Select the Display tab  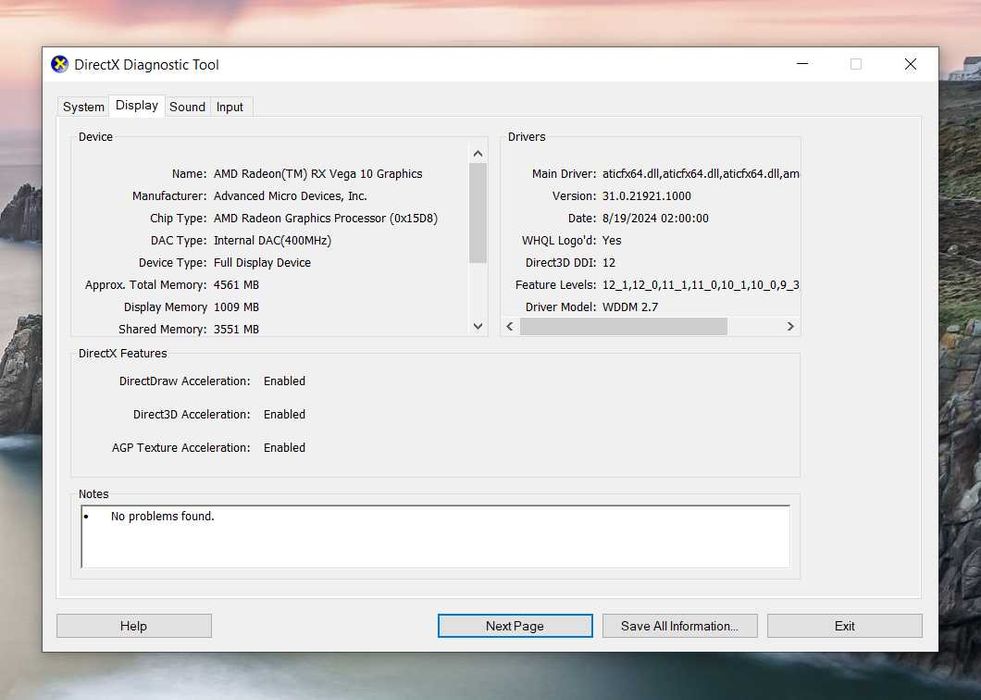click(x=136, y=106)
